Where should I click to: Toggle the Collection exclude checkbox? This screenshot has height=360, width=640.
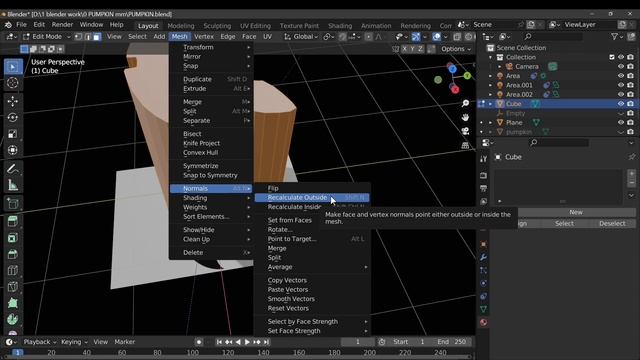(611, 57)
